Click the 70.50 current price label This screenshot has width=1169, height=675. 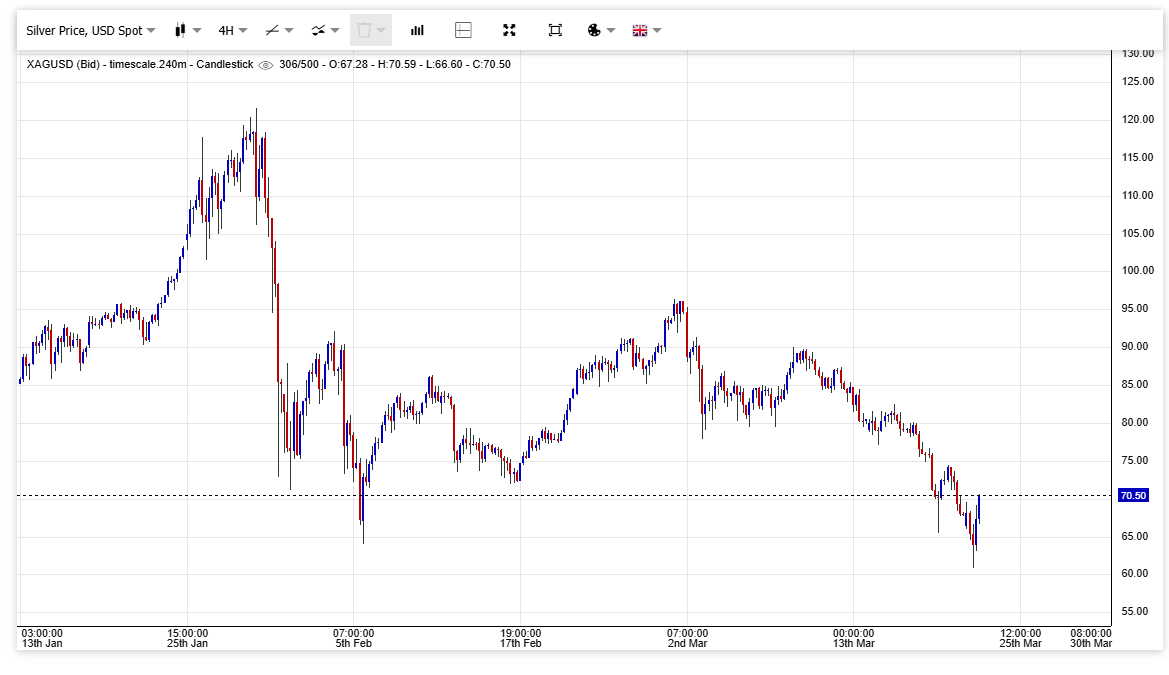point(1133,496)
